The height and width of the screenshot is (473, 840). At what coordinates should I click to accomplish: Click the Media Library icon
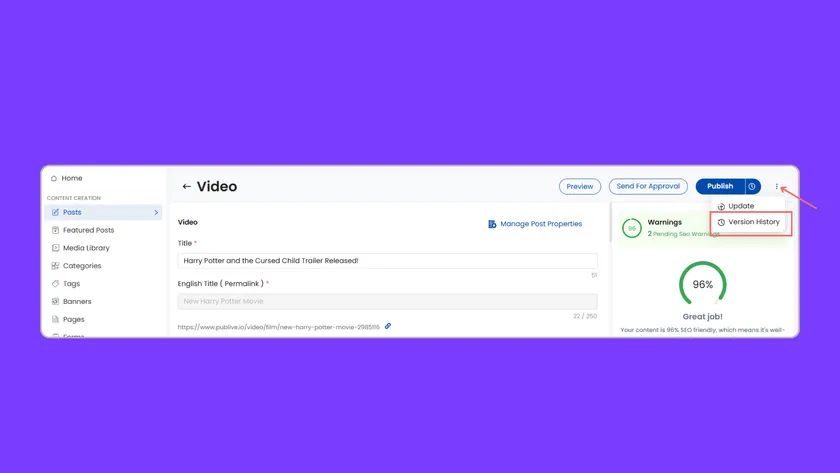coord(55,248)
